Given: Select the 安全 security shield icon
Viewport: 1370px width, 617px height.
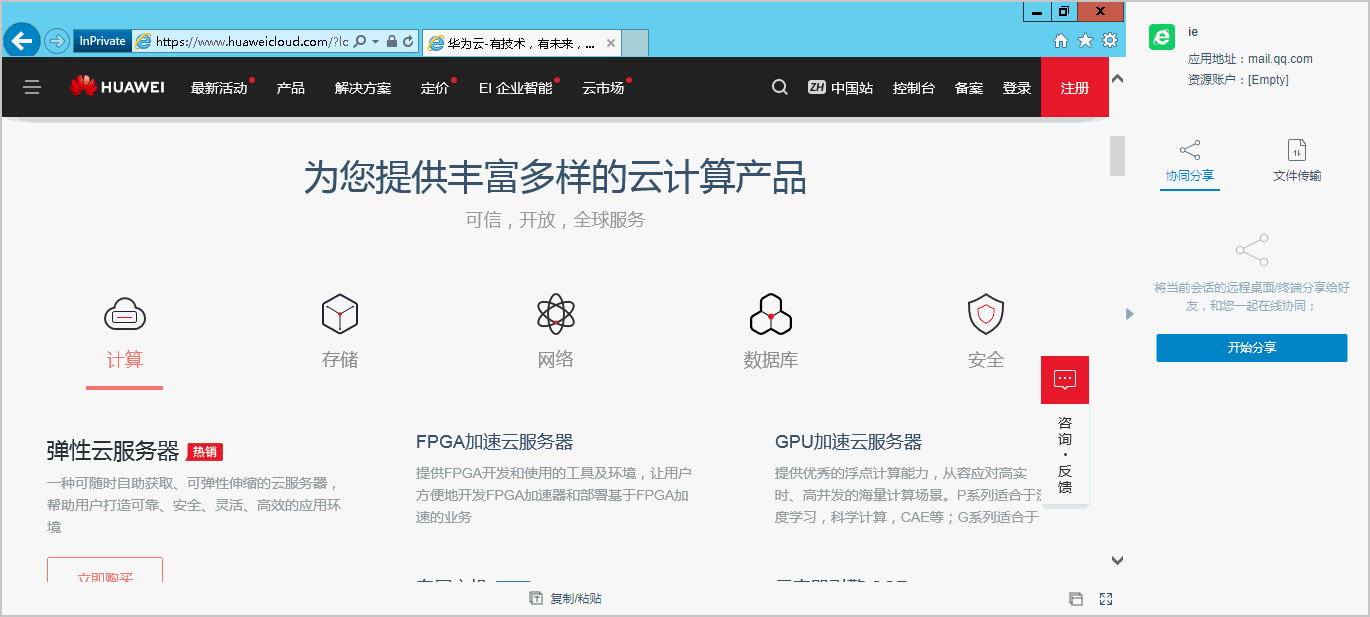Looking at the screenshot, I should click(986, 315).
